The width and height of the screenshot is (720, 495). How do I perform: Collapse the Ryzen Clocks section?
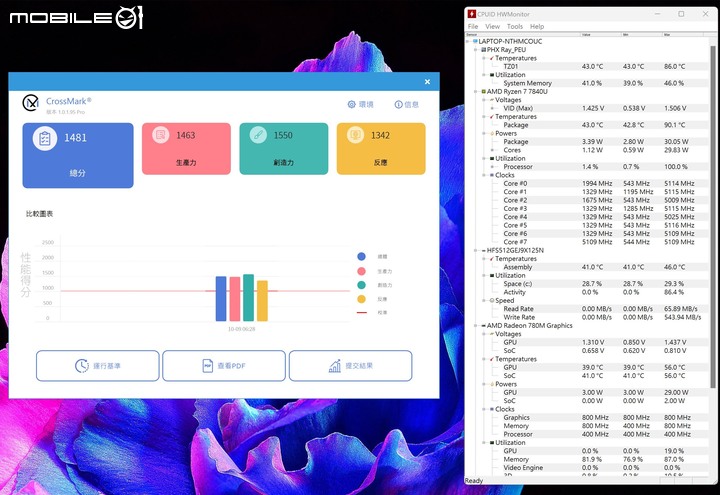(x=484, y=175)
